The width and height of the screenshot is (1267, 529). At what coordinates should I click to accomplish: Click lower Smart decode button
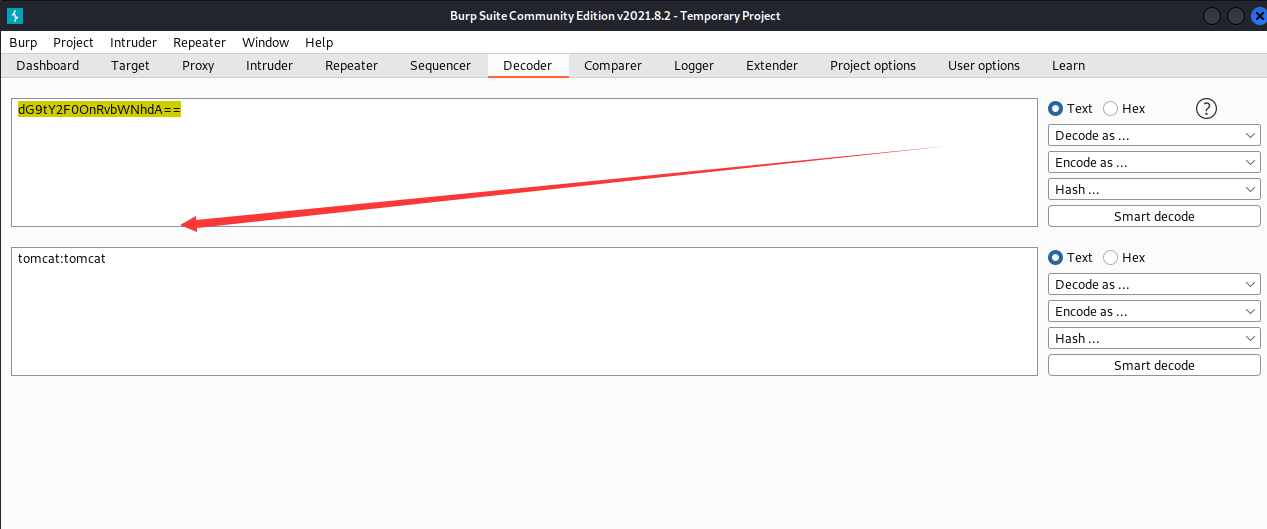tap(1154, 365)
